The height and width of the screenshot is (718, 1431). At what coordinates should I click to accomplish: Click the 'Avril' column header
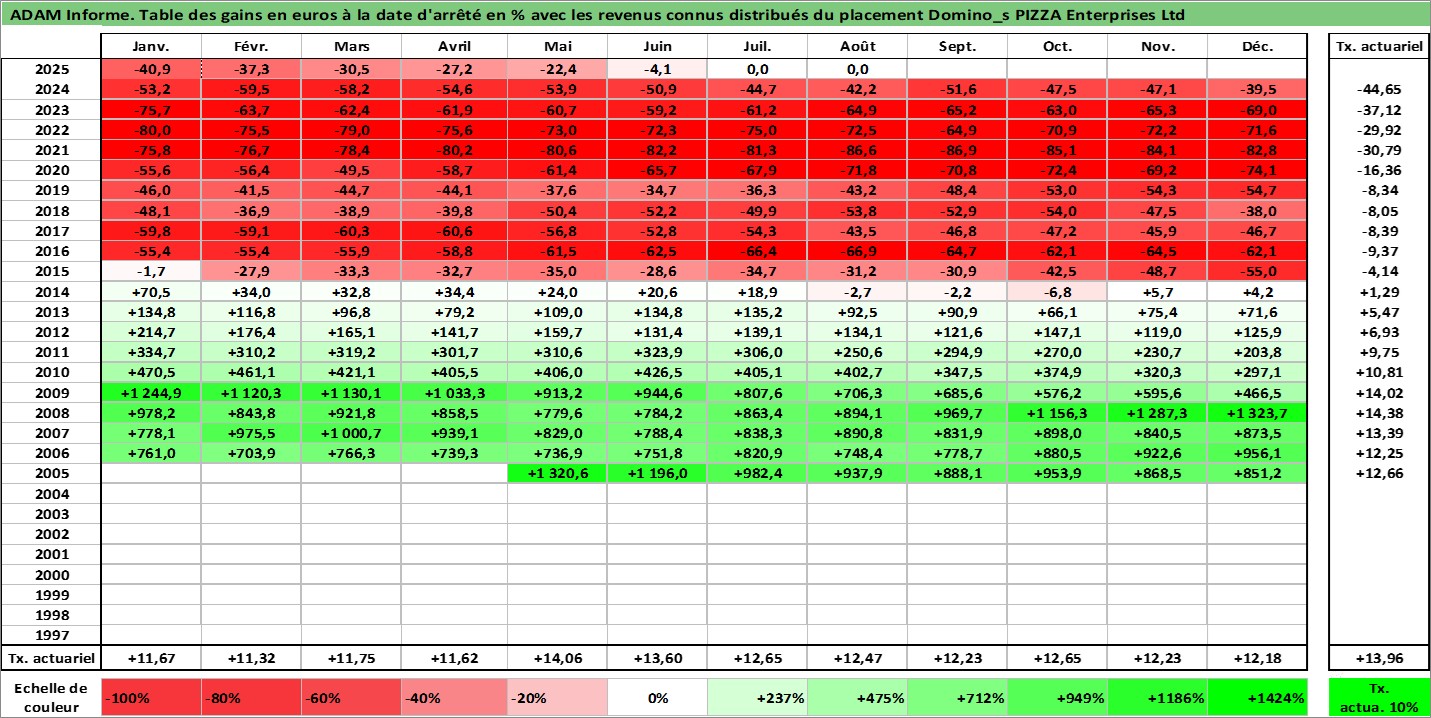453,47
